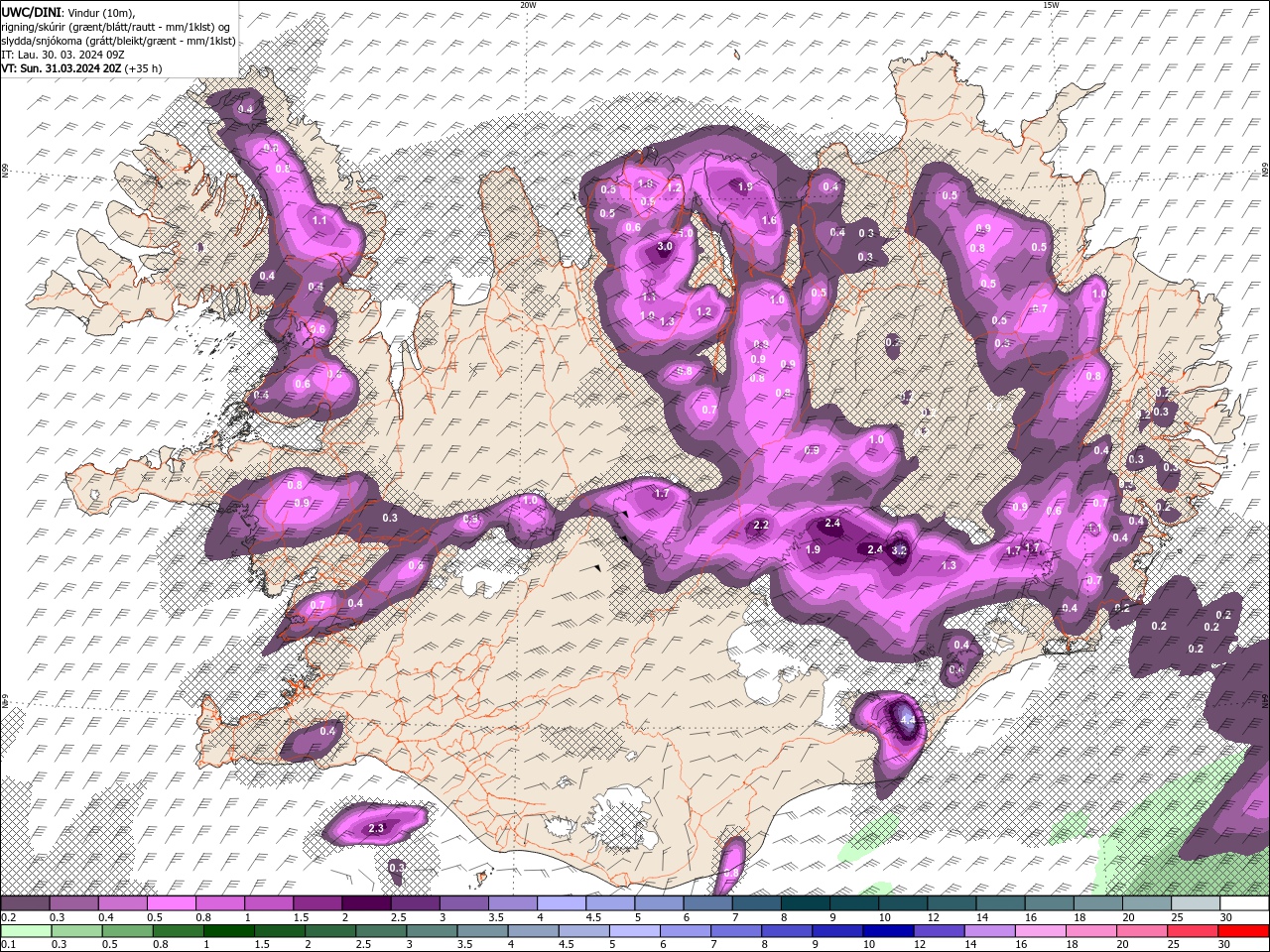Click the white 30 mm swatch in snow legend
The image size is (1270, 952).
pyautogui.click(x=1244, y=903)
